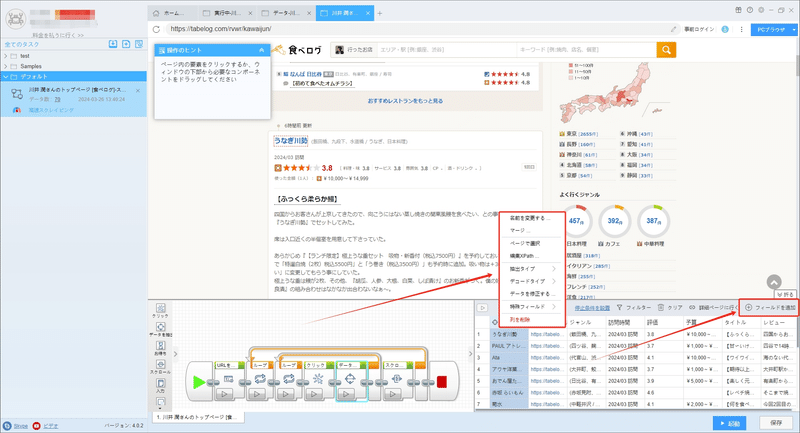Viewport: 800px width, 433px height.
Task: Click the うなぎ川勢 restaurant link on the page
Action: click(x=291, y=140)
